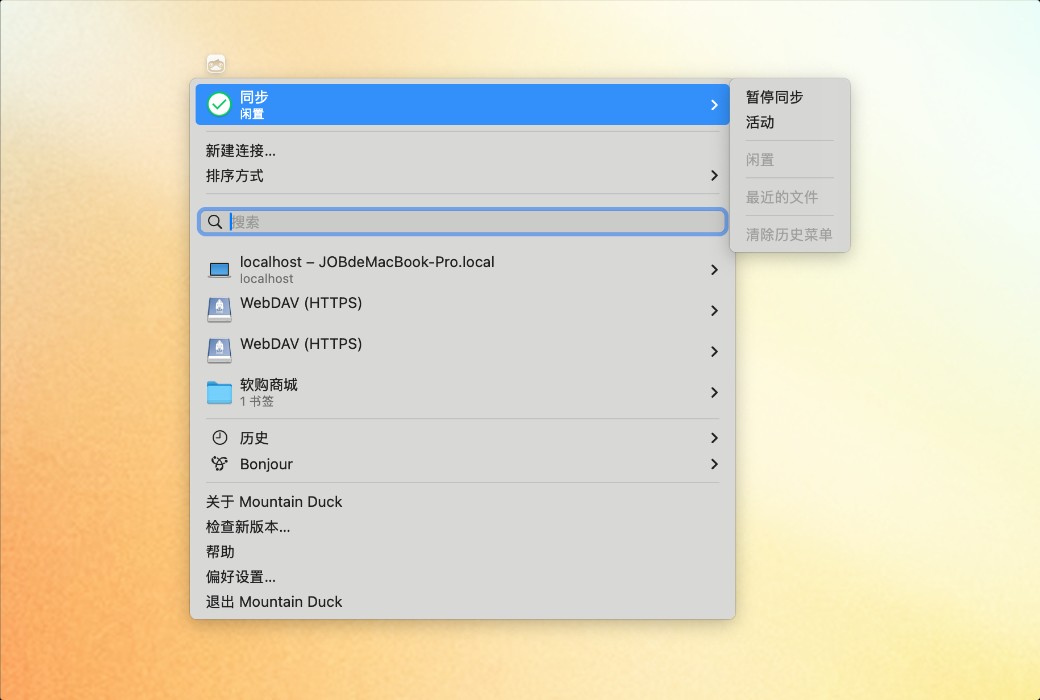Click 清除历史菜单 in the submenu

tap(789, 234)
